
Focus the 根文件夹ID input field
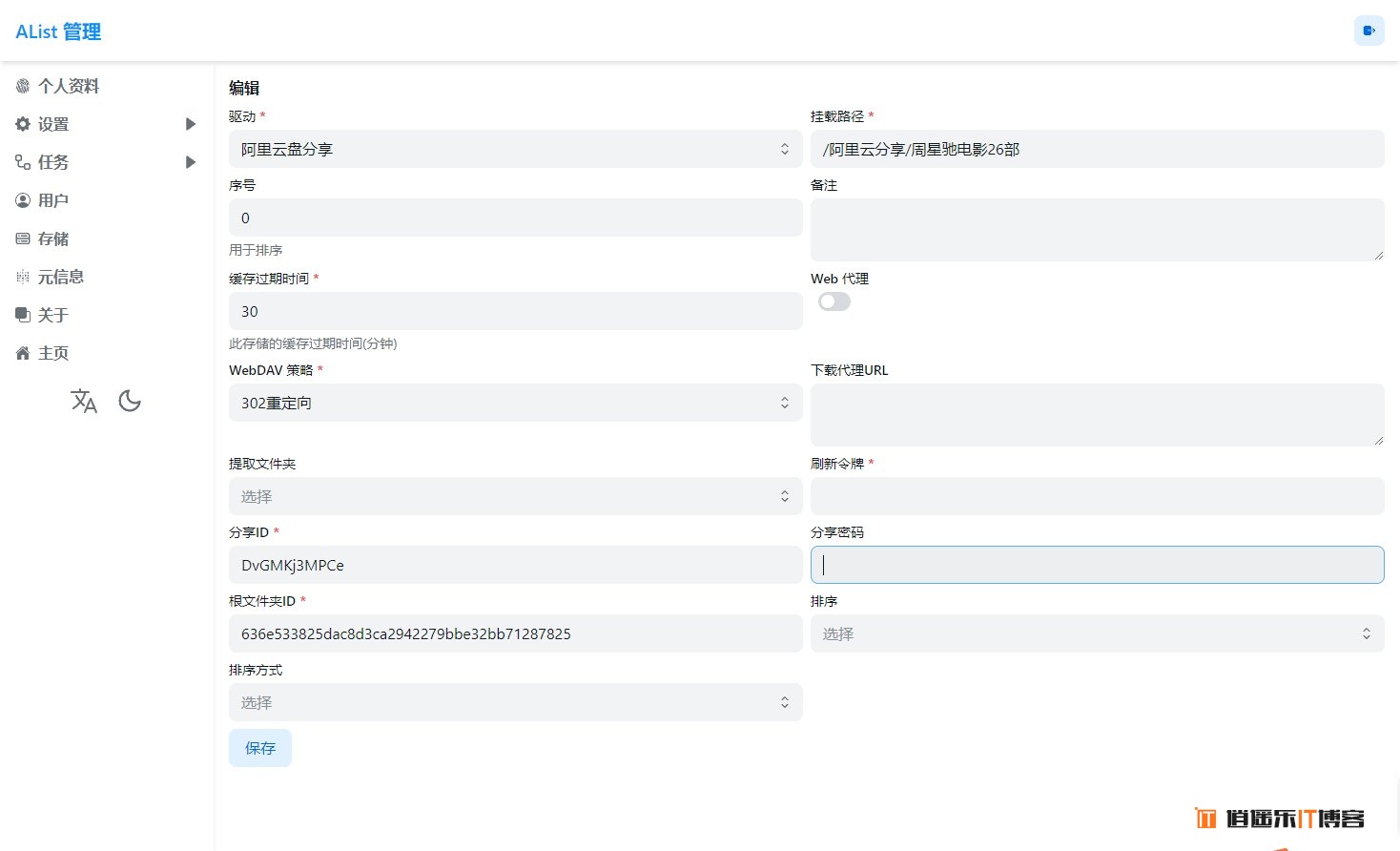(516, 633)
